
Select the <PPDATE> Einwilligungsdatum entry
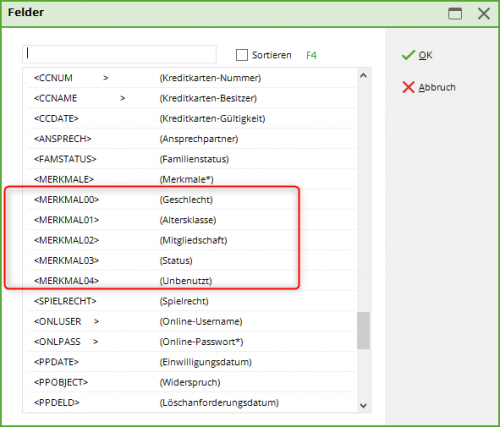click(192, 362)
